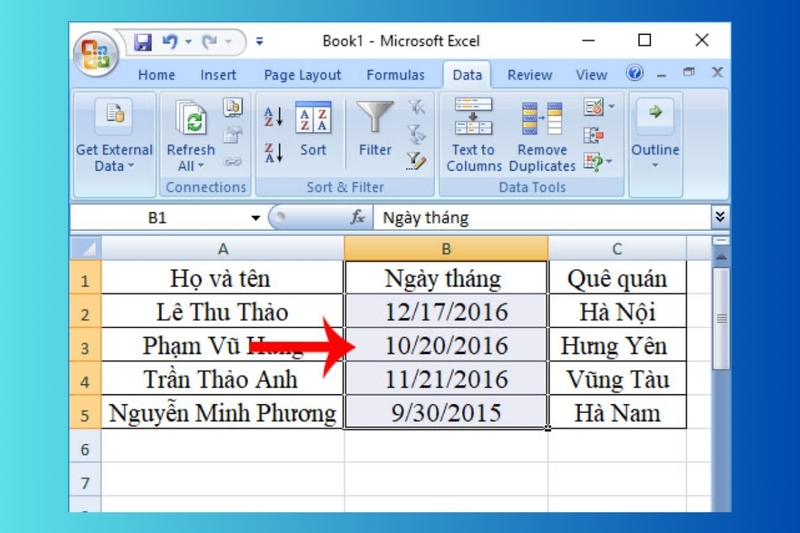Click the Consolidate icon
The width and height of the screenshot is (800, 533).
pyautogui.click(x=594, y=135)
